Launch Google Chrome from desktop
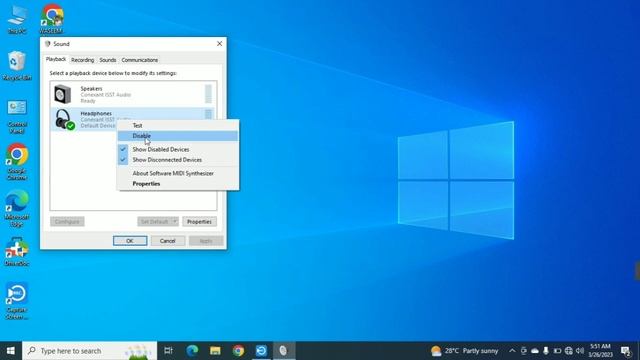Viewport: 640px width, 360px height. click(x=17, y=162)
